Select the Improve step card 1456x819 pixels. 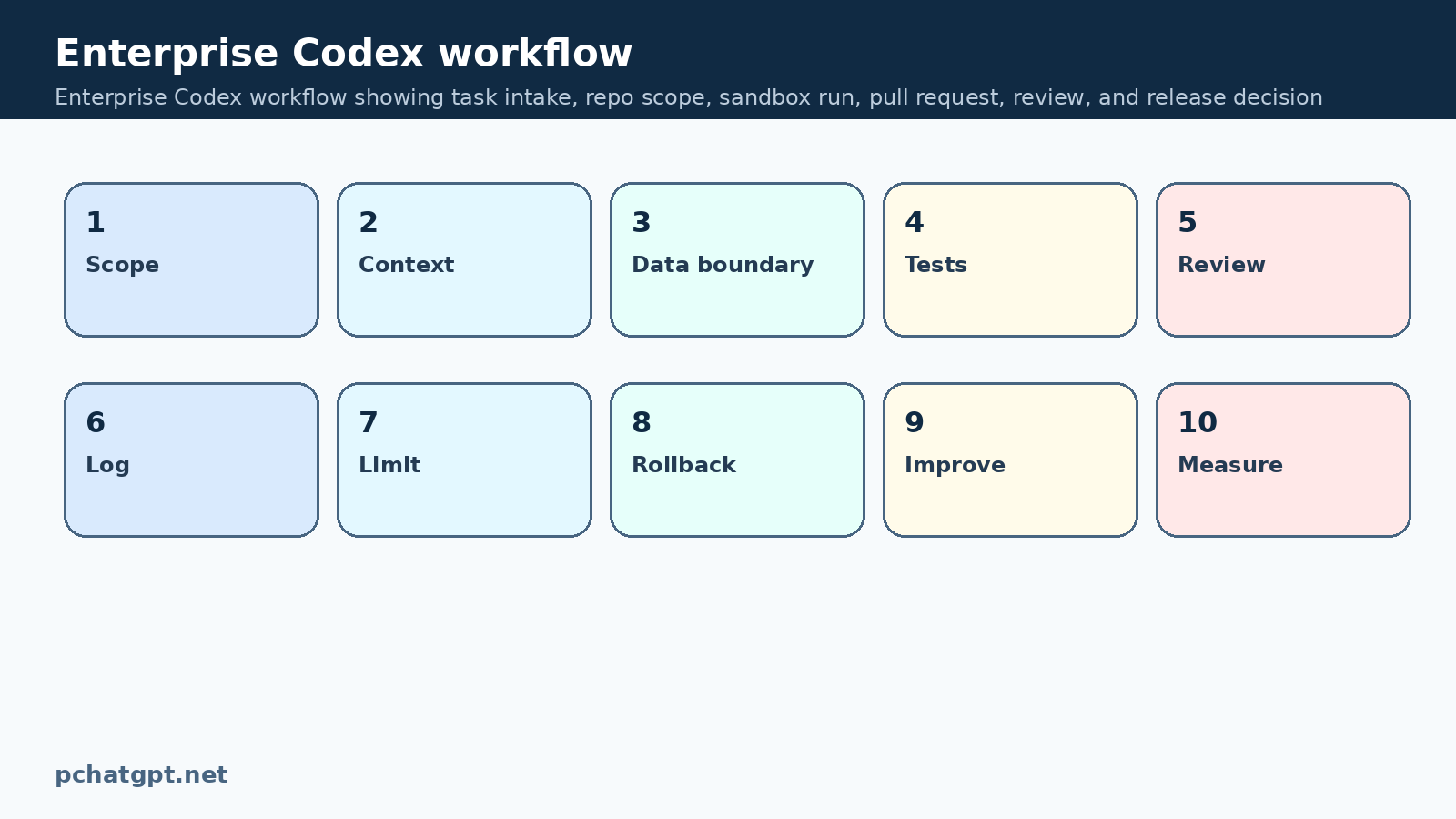[x=1010, y=460]
